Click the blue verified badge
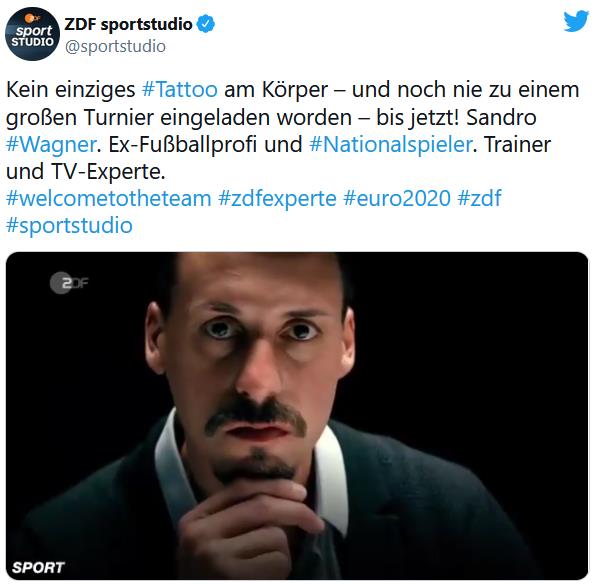This screenshot has height=585, width=596. (206, 24)
